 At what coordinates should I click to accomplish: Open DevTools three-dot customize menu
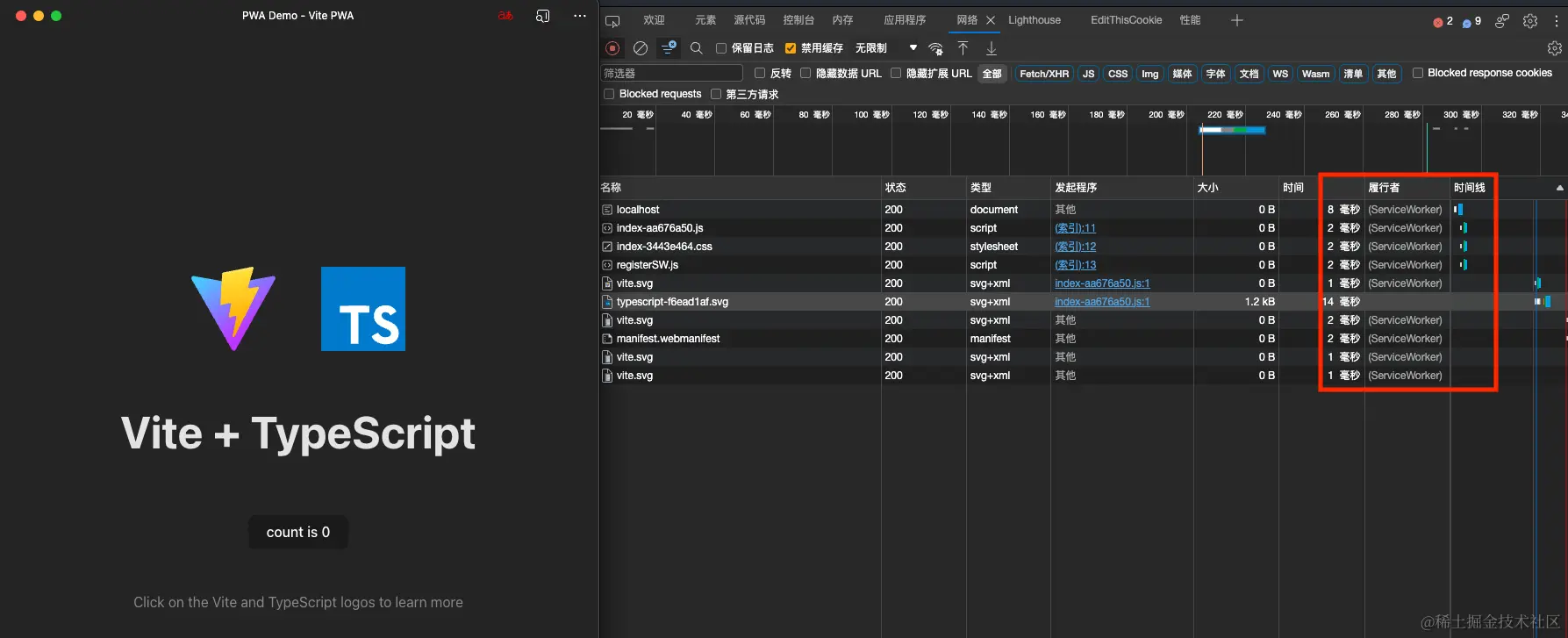(x=1557, y=20)
